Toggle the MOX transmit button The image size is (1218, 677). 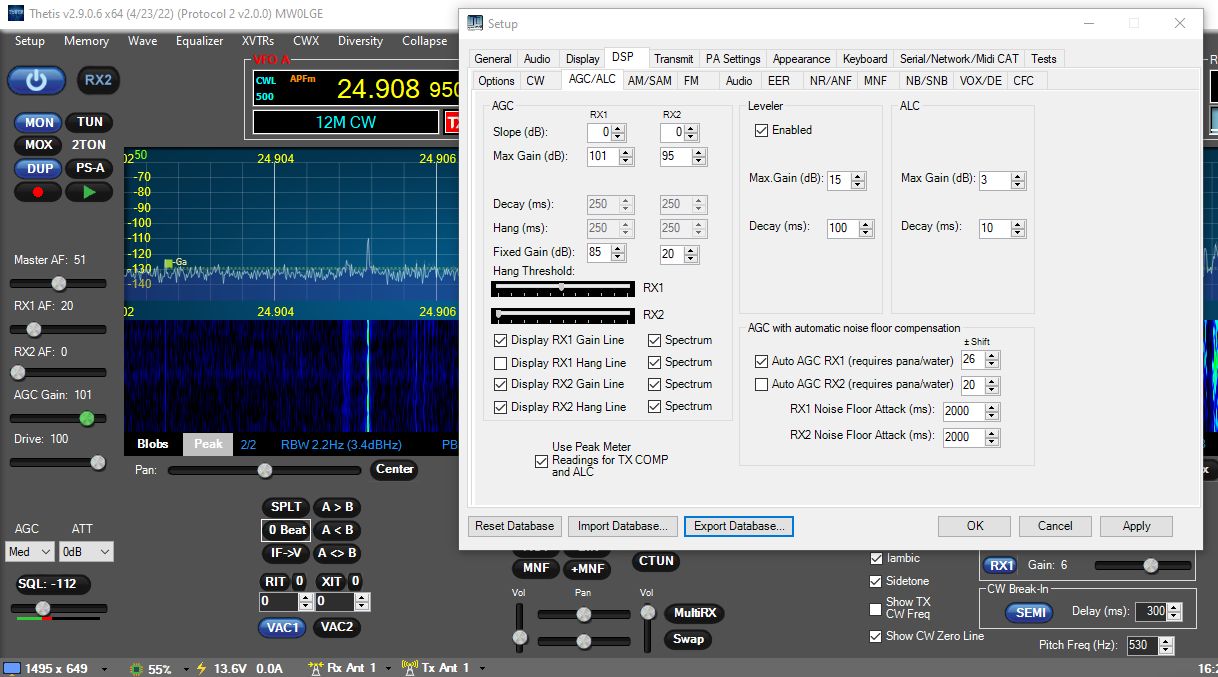click(39, 145)
